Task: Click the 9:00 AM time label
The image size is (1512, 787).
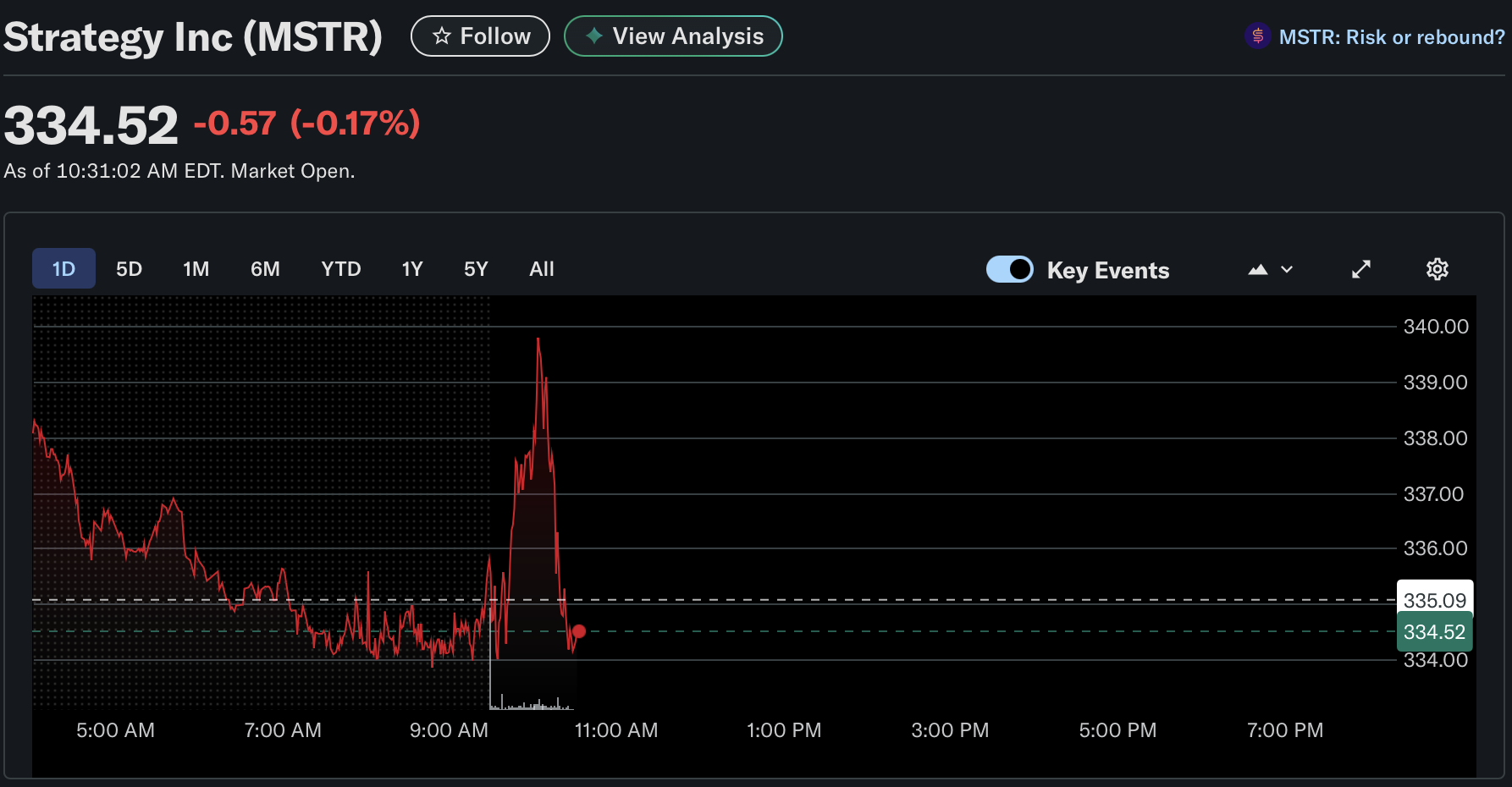Action: click(x=449, y=730)
